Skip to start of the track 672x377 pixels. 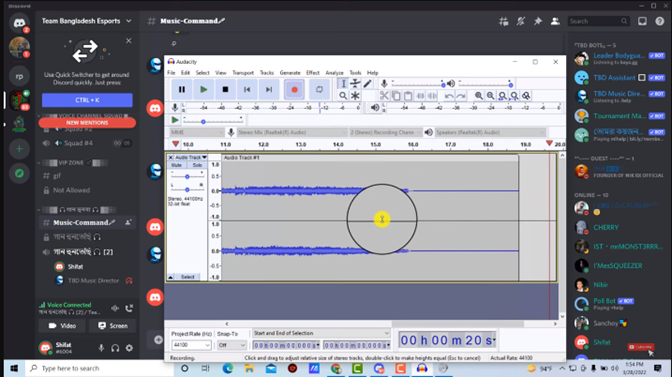pos(247,90)
